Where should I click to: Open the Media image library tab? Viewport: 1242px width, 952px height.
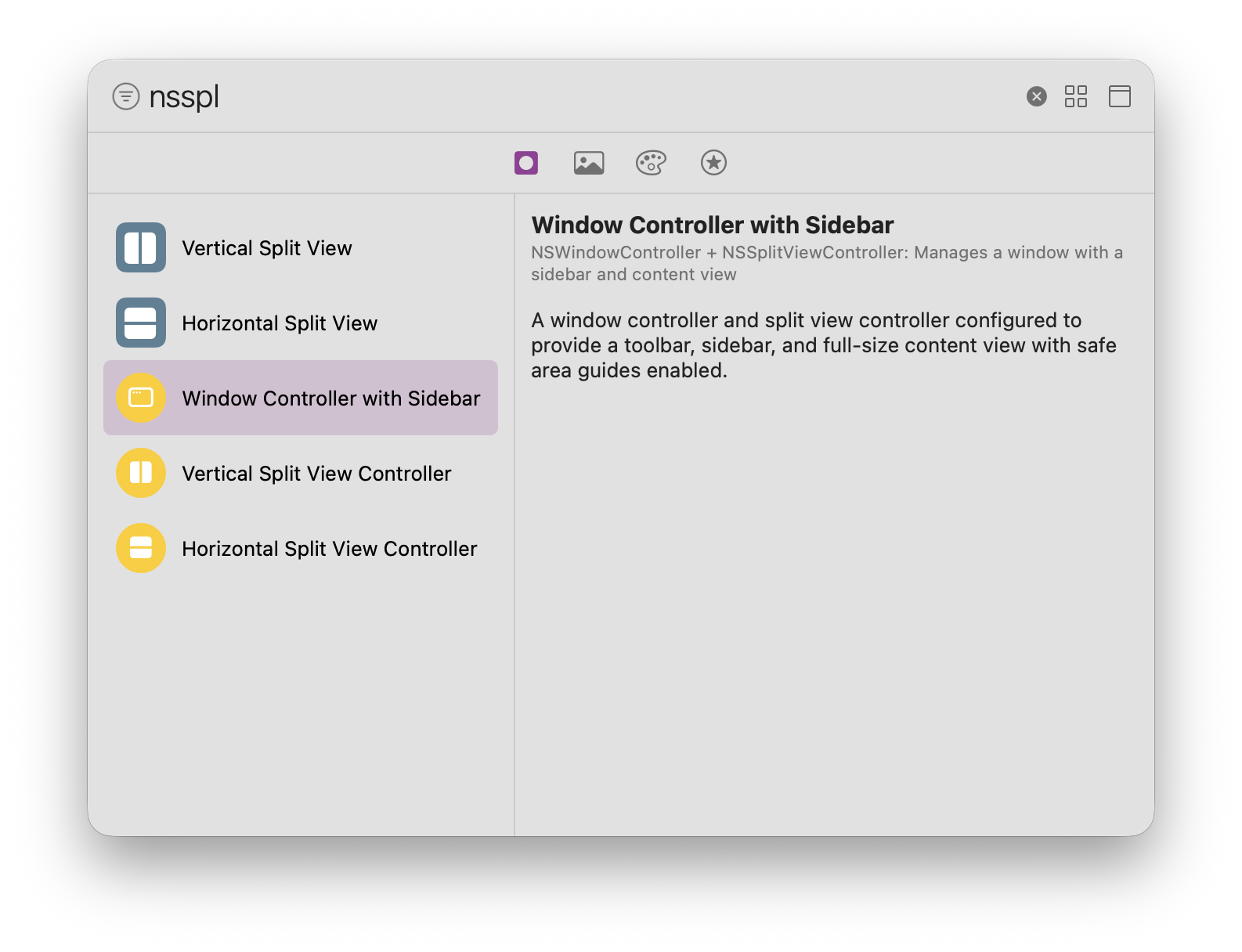pos(589,163)
